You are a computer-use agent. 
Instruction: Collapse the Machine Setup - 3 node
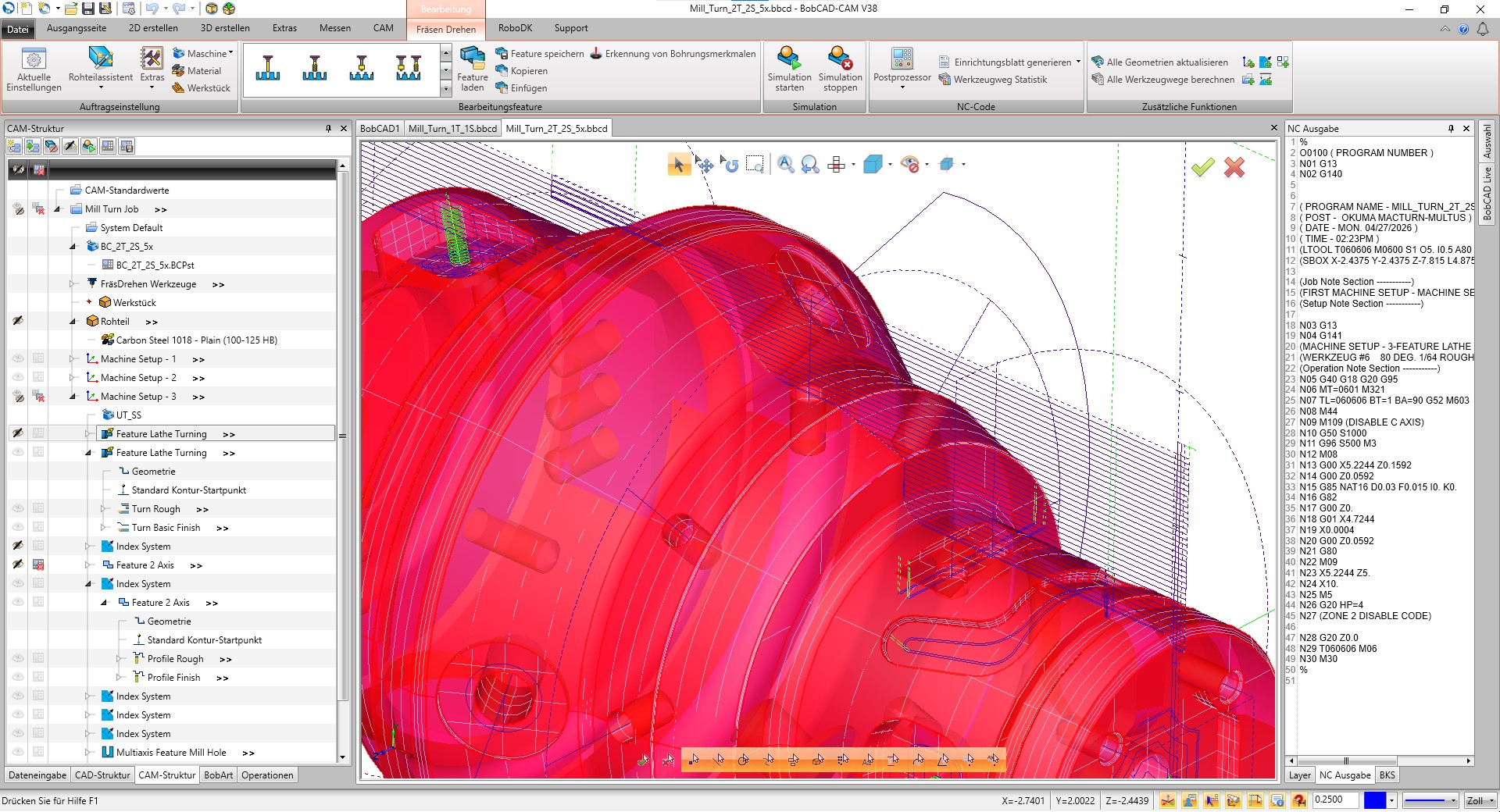click(x=72, y=397)
